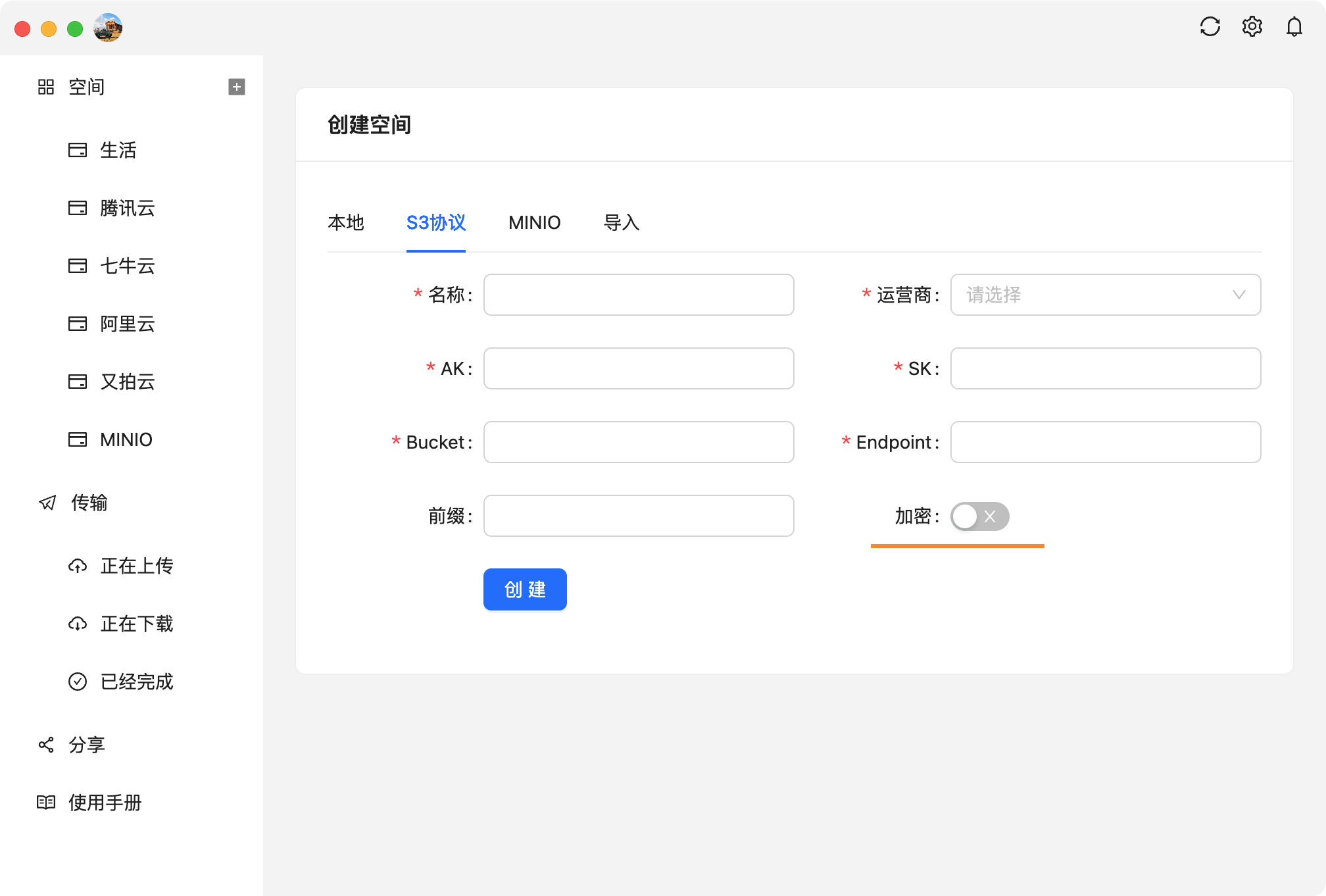Click the 创建 create button
Screen dimensions: 1326x896
(x=524, y=589)
